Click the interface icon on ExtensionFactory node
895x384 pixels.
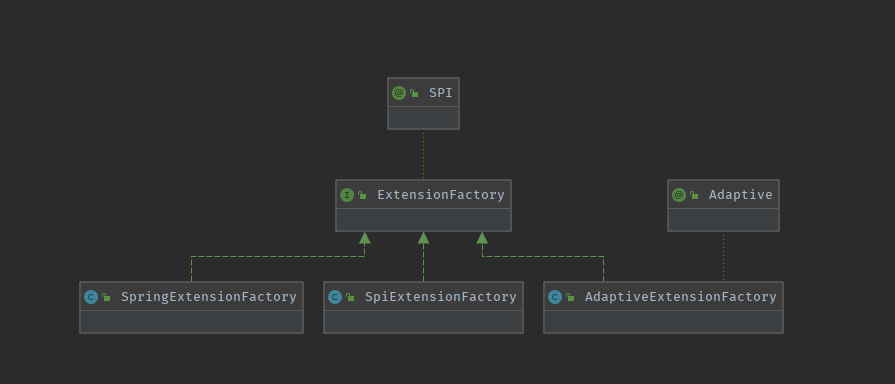347,195
